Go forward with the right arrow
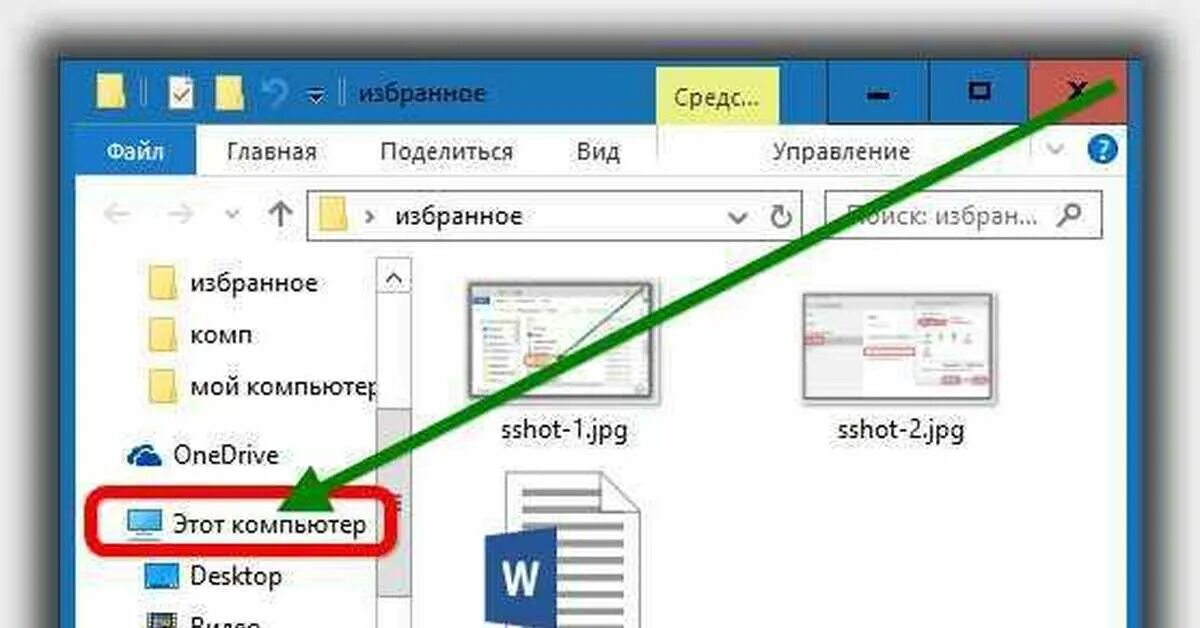 179,214
